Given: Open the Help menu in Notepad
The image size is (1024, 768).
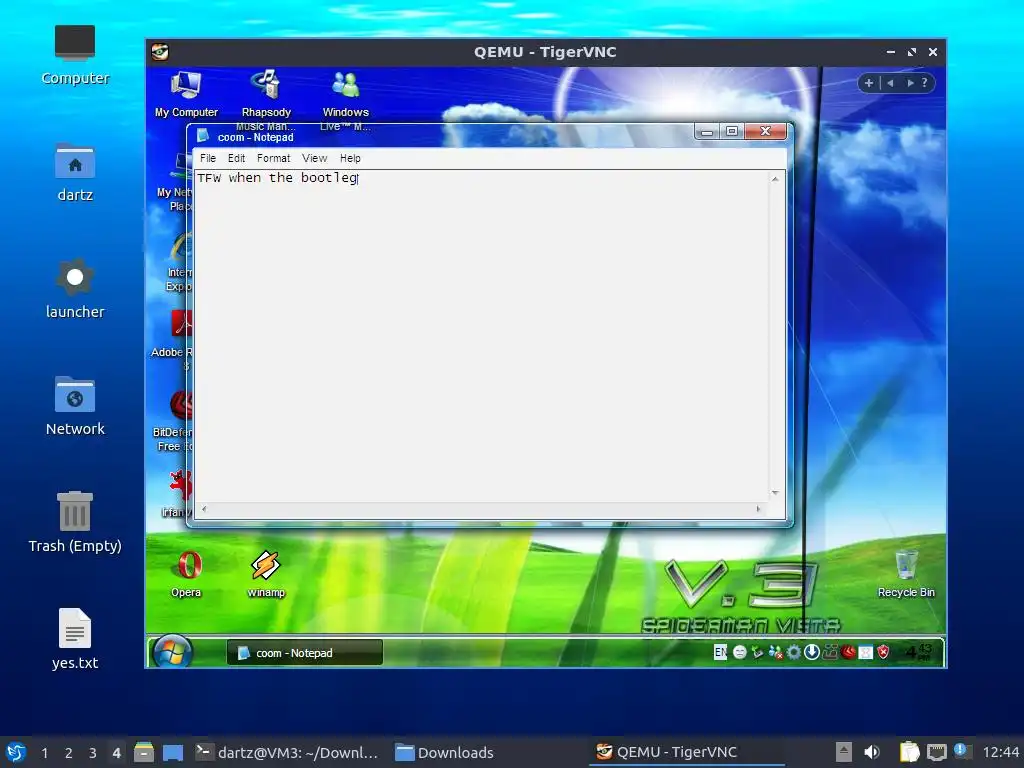Looking at the screenshot, I should click(x=350, y=158).
